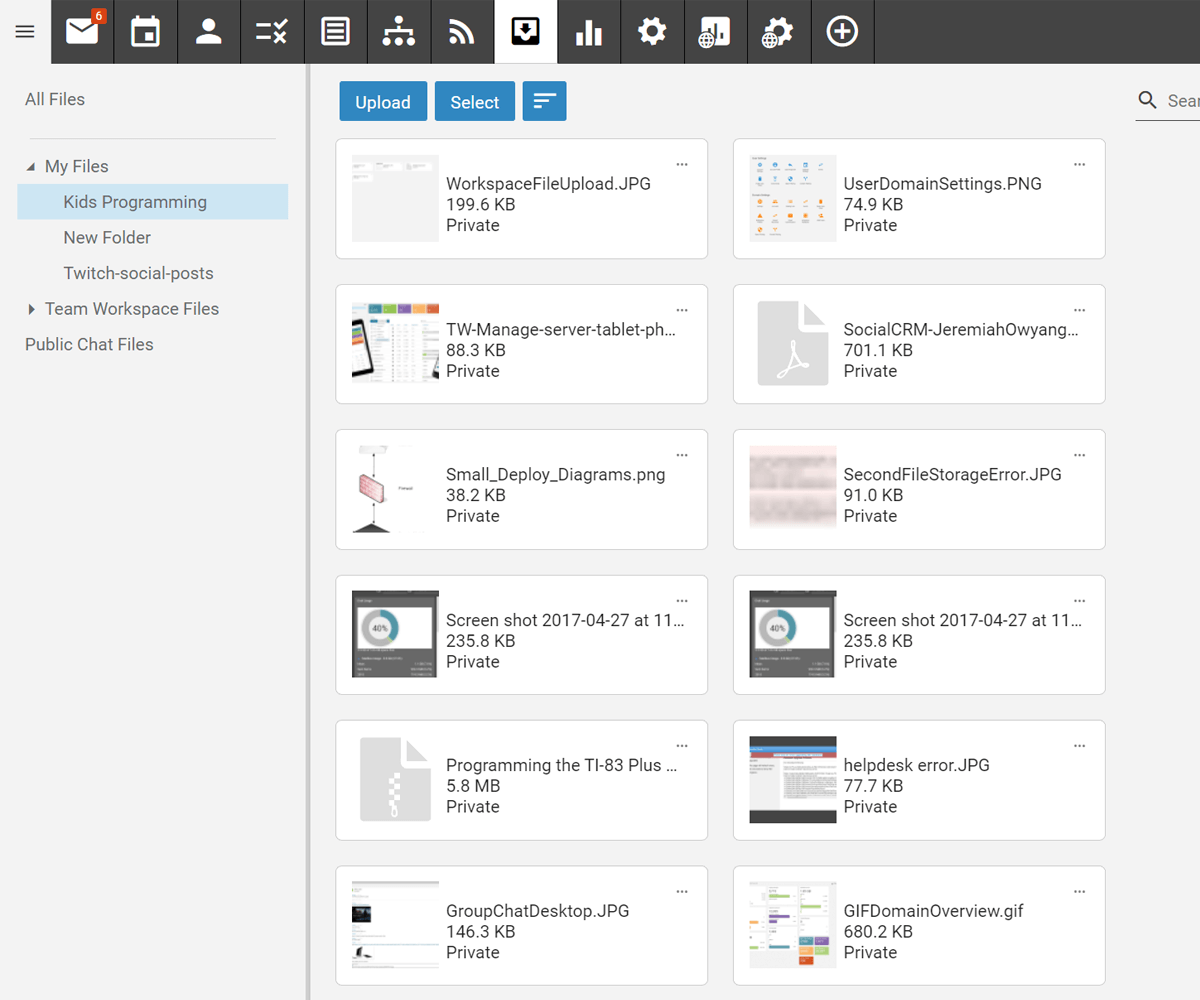Screen dimensions: 1200x1000
Task: Click the SecondFileStorageError.JPG thumbnail
Action: [793, 487]
